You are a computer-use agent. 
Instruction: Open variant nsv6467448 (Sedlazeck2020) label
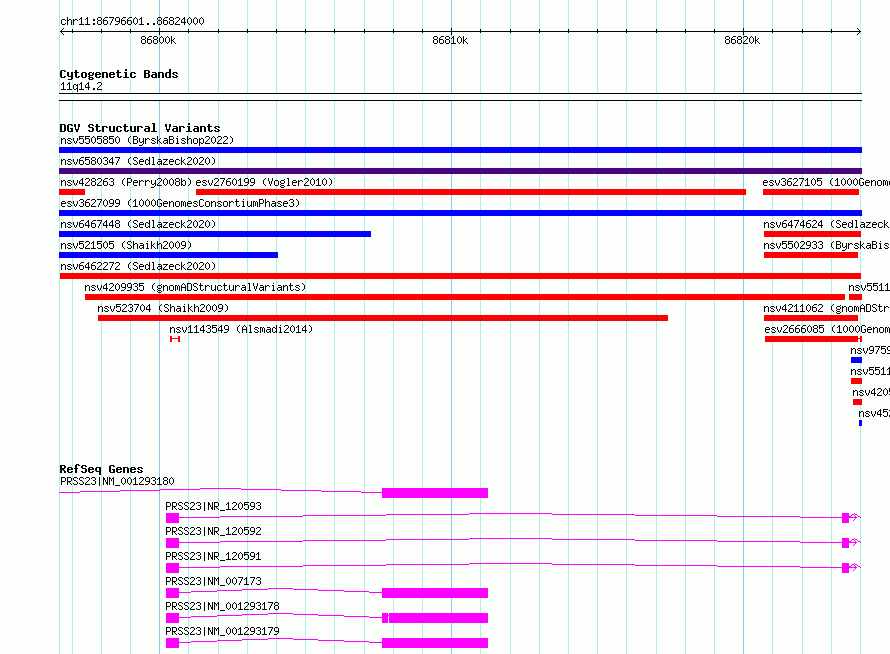138,224
